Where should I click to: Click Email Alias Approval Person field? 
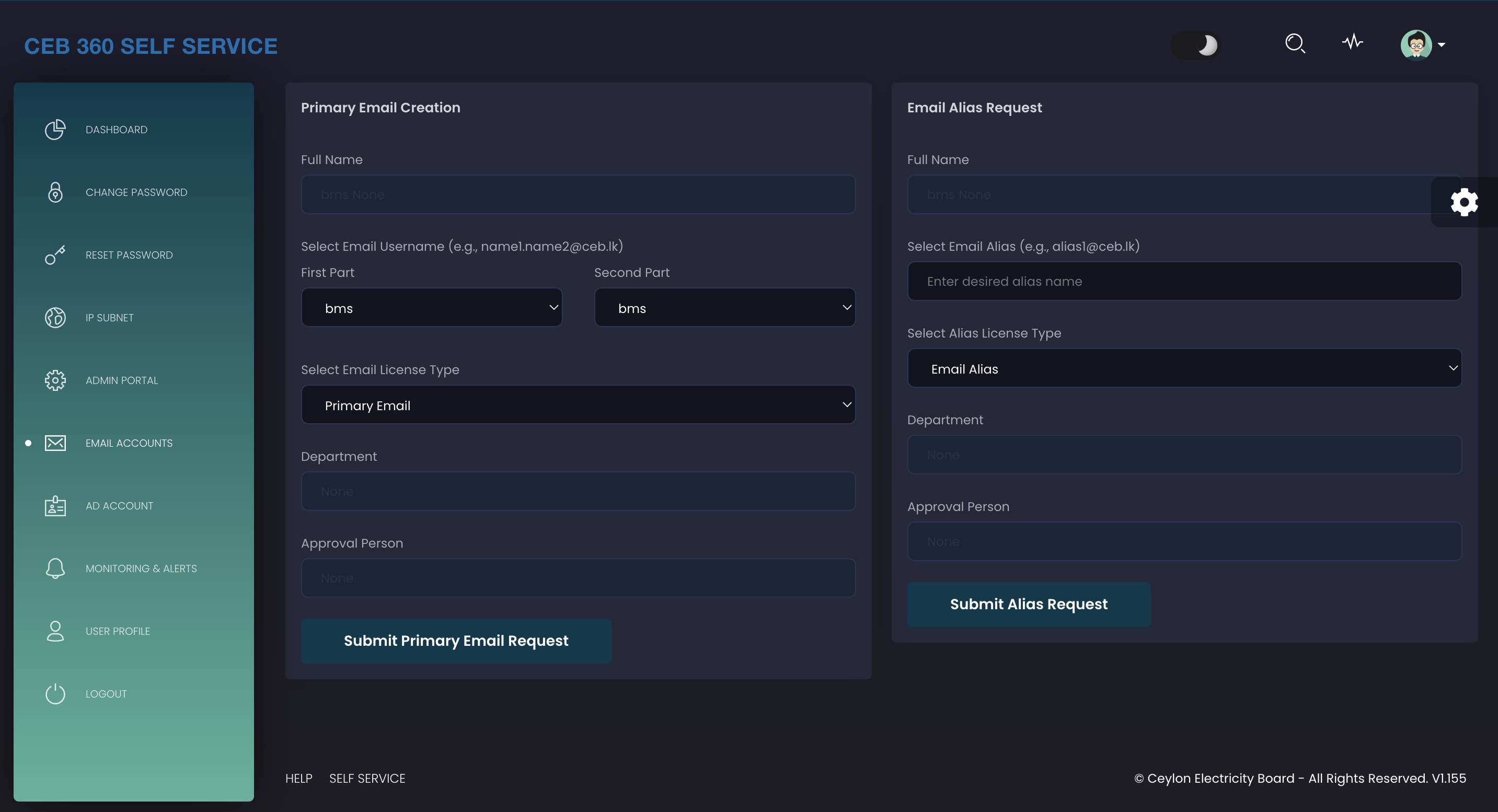tap(1184, 542)
